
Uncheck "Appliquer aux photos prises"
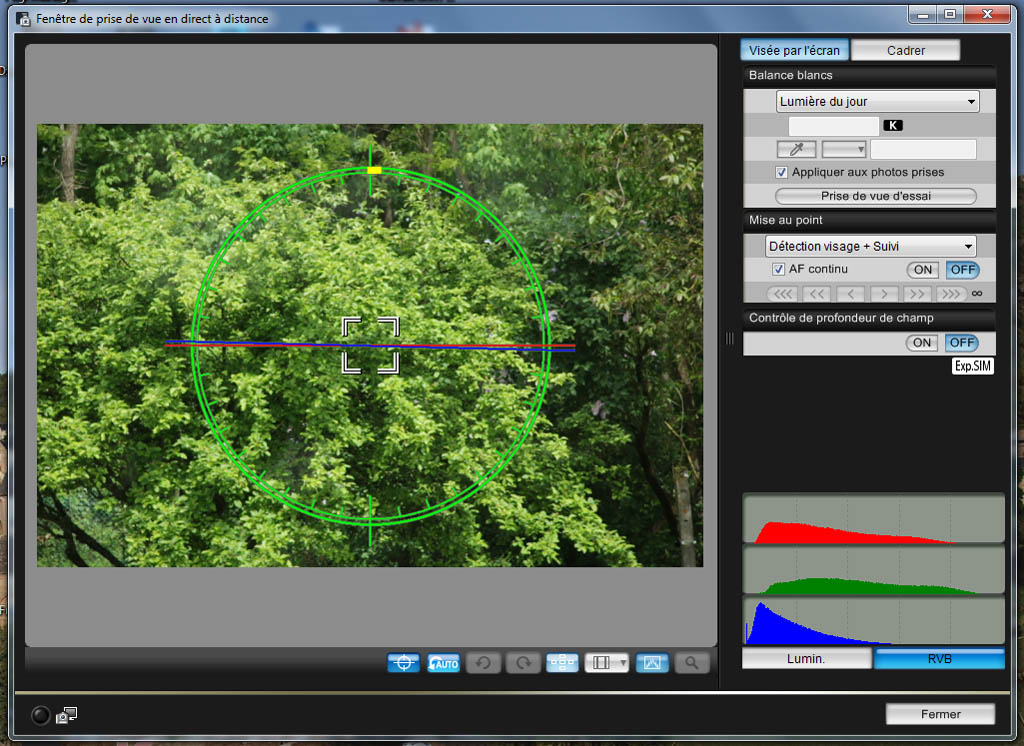pos(782,173)
